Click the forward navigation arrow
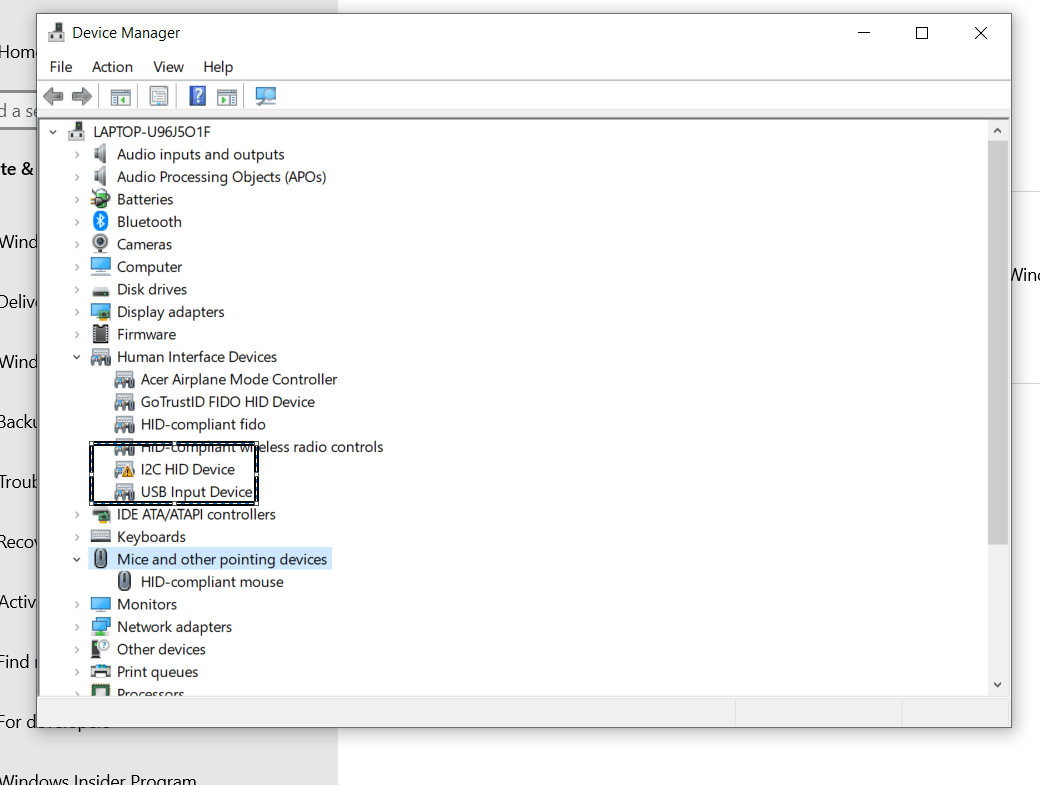The image size is (1040, 785). click(x=82, y=95)
